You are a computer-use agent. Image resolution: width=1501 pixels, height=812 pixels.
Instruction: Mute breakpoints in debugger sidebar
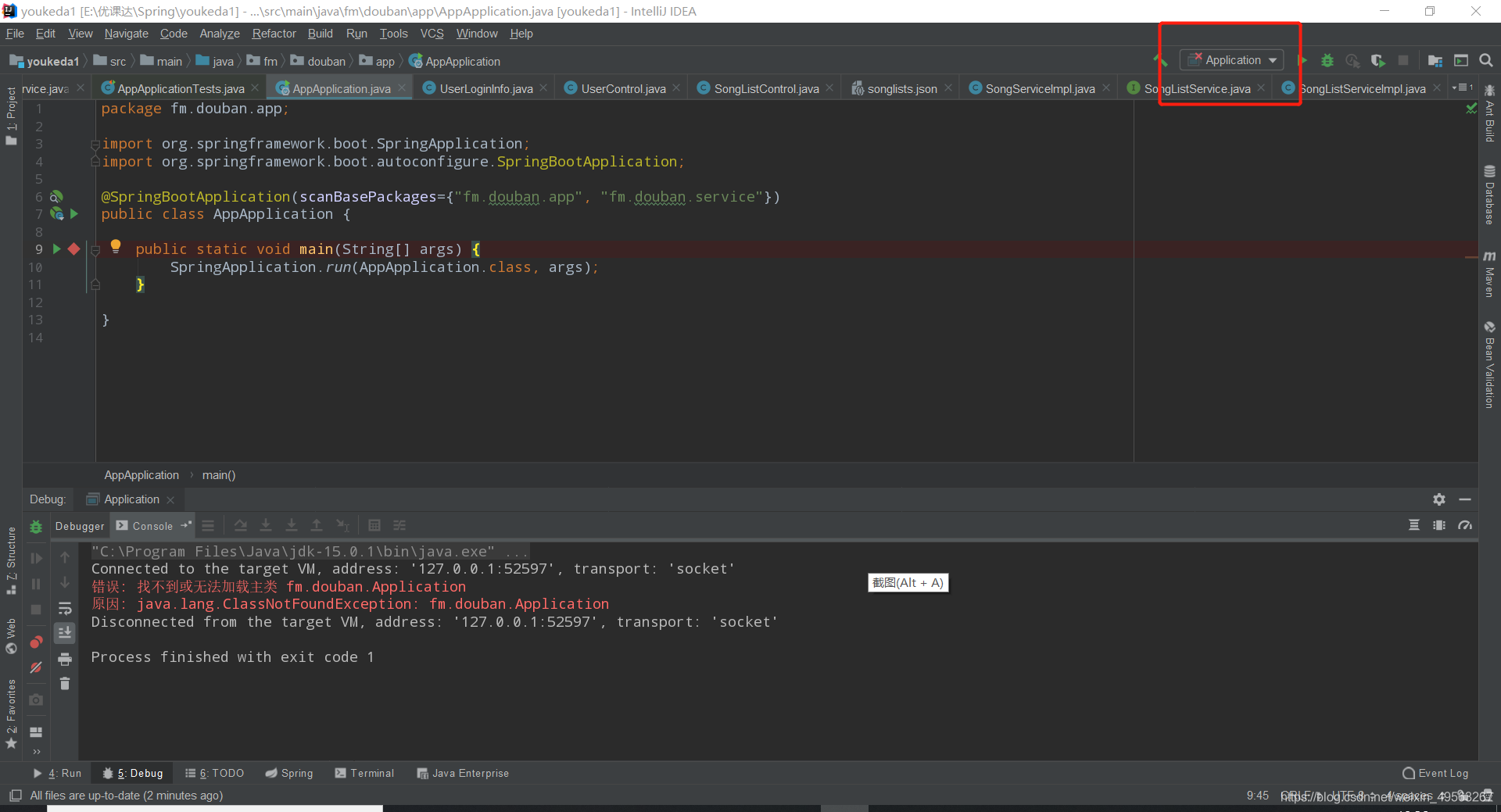[36, 668]
